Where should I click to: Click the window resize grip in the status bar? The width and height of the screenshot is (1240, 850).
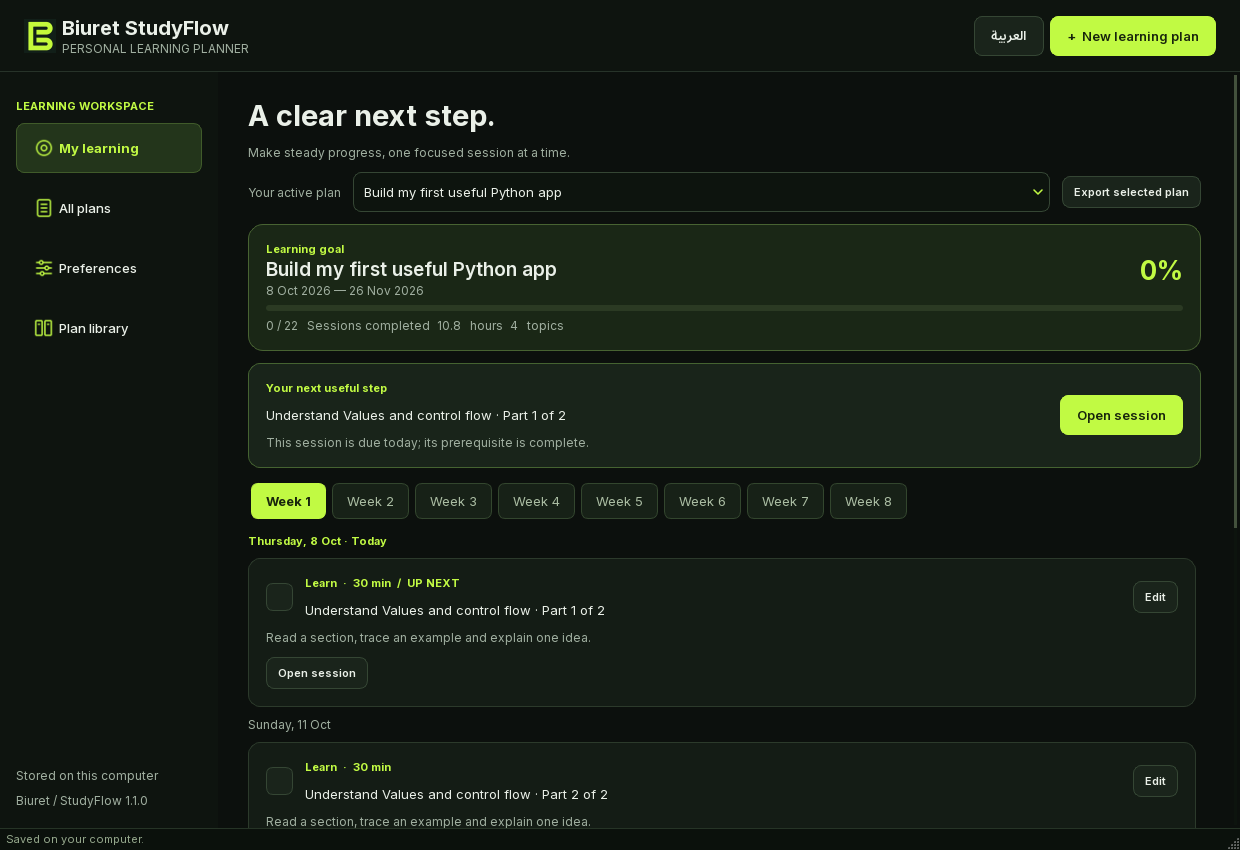(1233, 843)
